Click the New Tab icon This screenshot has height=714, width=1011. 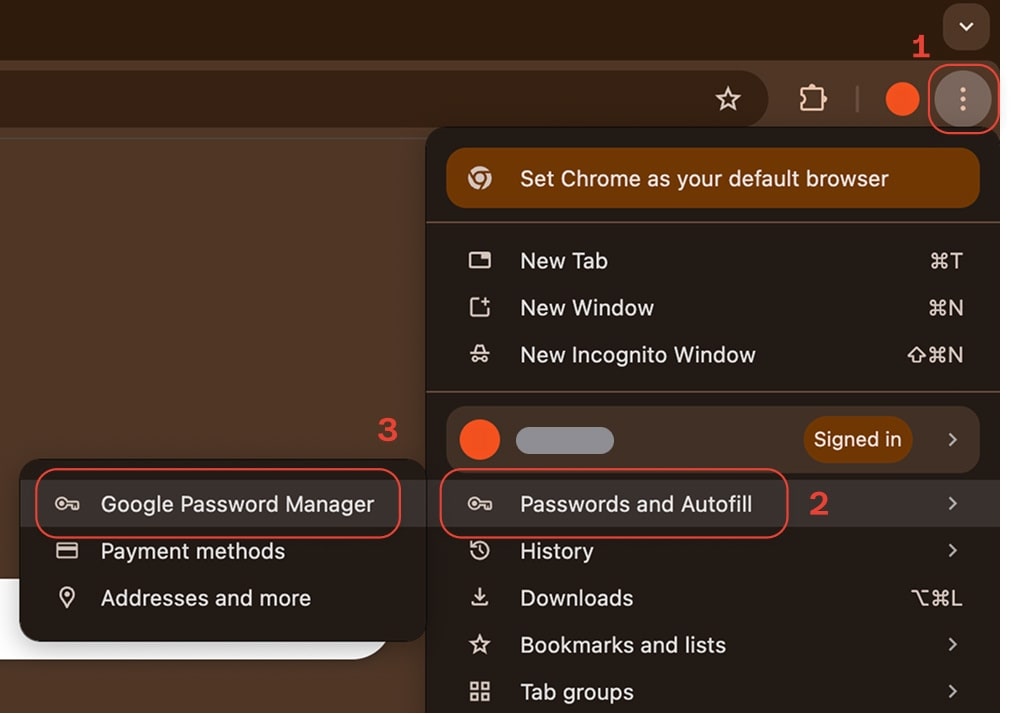(x=480, y=261)
